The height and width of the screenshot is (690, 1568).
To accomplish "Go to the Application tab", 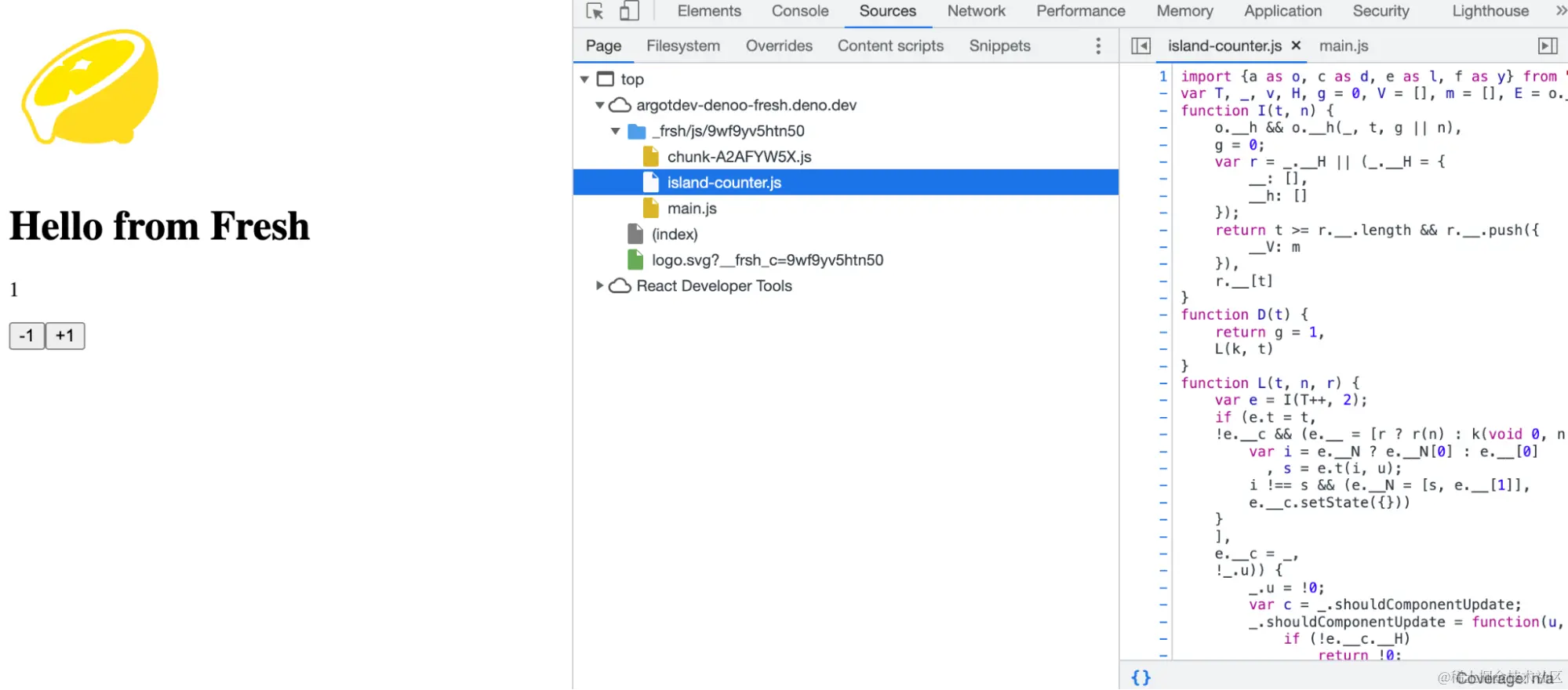I will click(x=1282, y=11).
